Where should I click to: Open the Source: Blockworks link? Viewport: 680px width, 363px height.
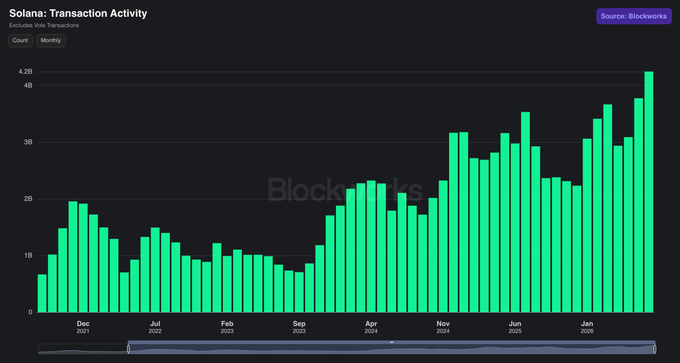tap(634, 16)
